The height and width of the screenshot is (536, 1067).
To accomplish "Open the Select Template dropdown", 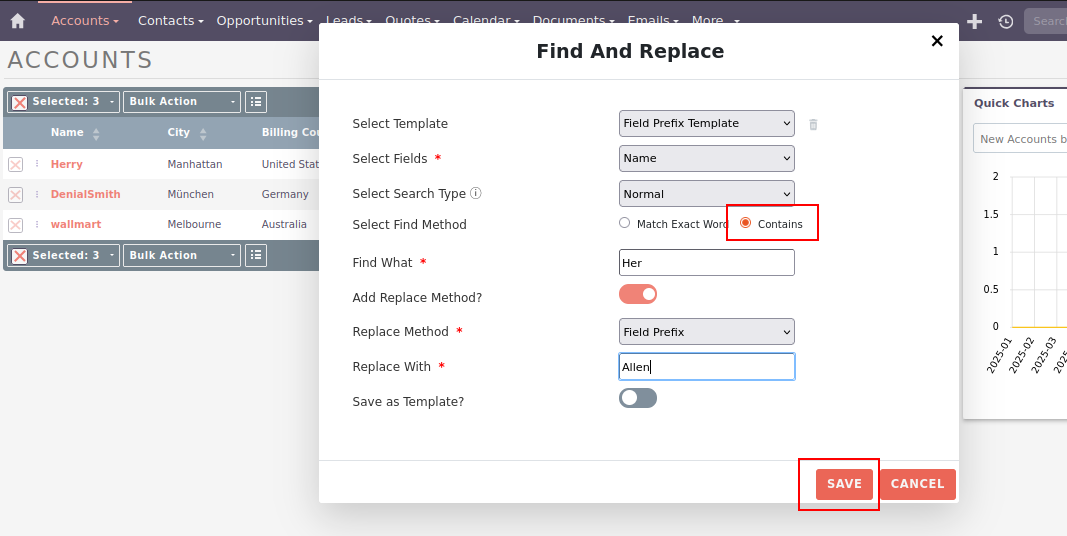I will click(x=706, y=124).
